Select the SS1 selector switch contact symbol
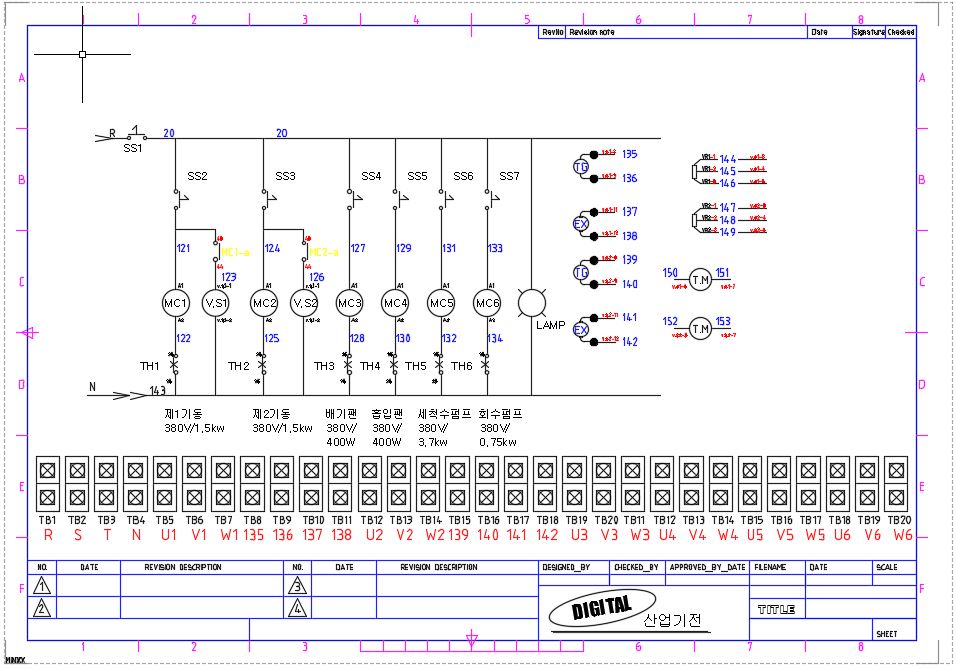The image size is (956, 669). [x=137, y=134]
